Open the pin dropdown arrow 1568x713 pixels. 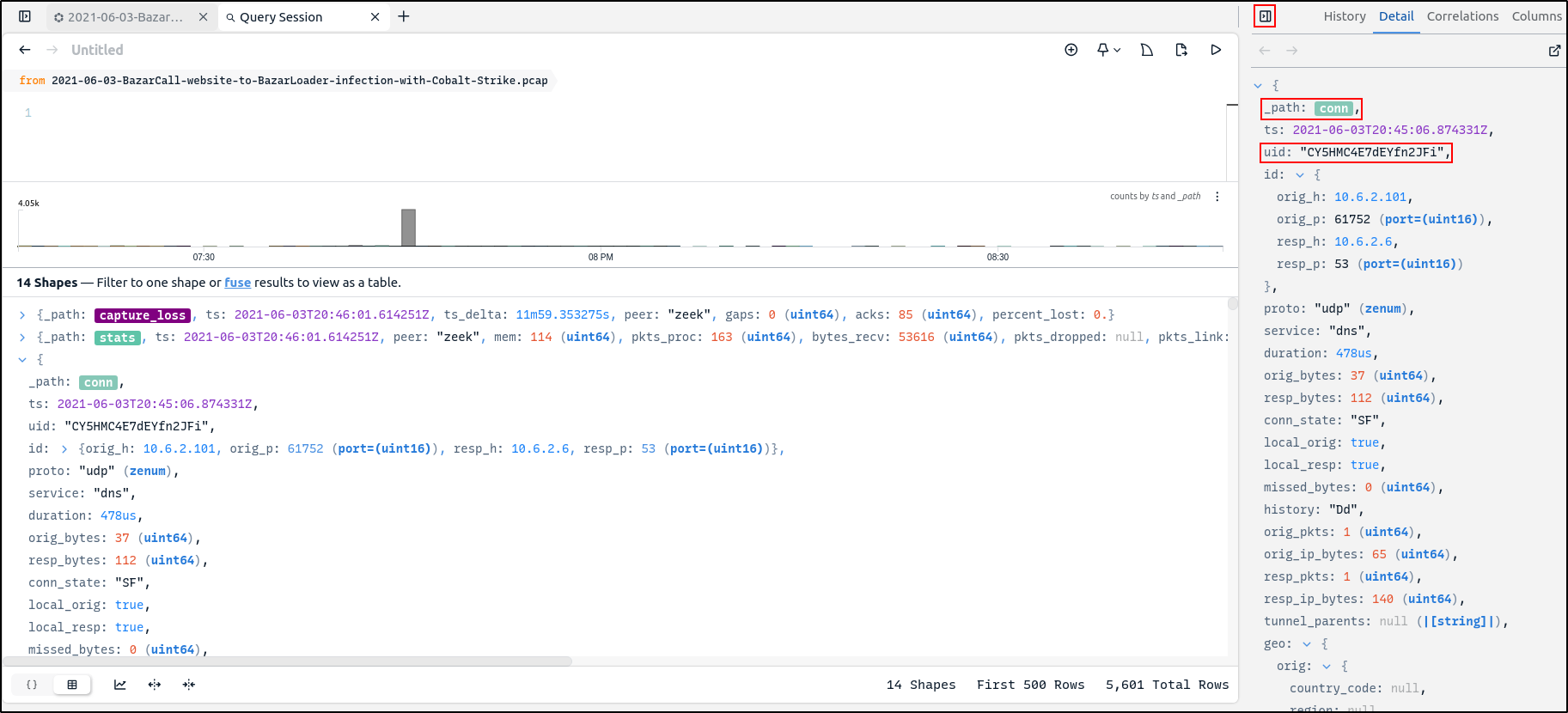1116,51
